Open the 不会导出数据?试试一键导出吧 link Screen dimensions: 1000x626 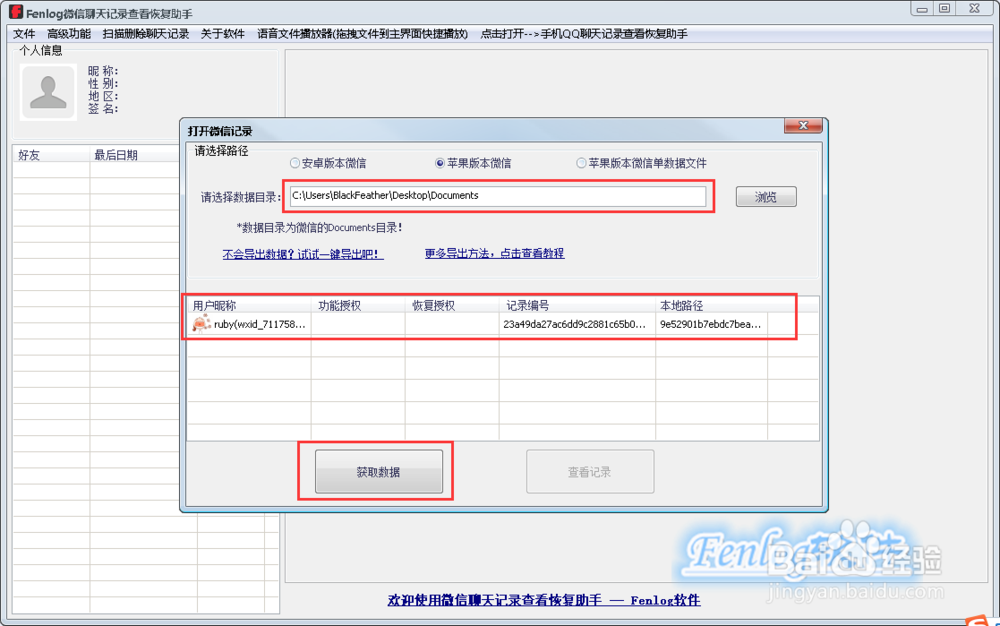click(x=303, y=254)
